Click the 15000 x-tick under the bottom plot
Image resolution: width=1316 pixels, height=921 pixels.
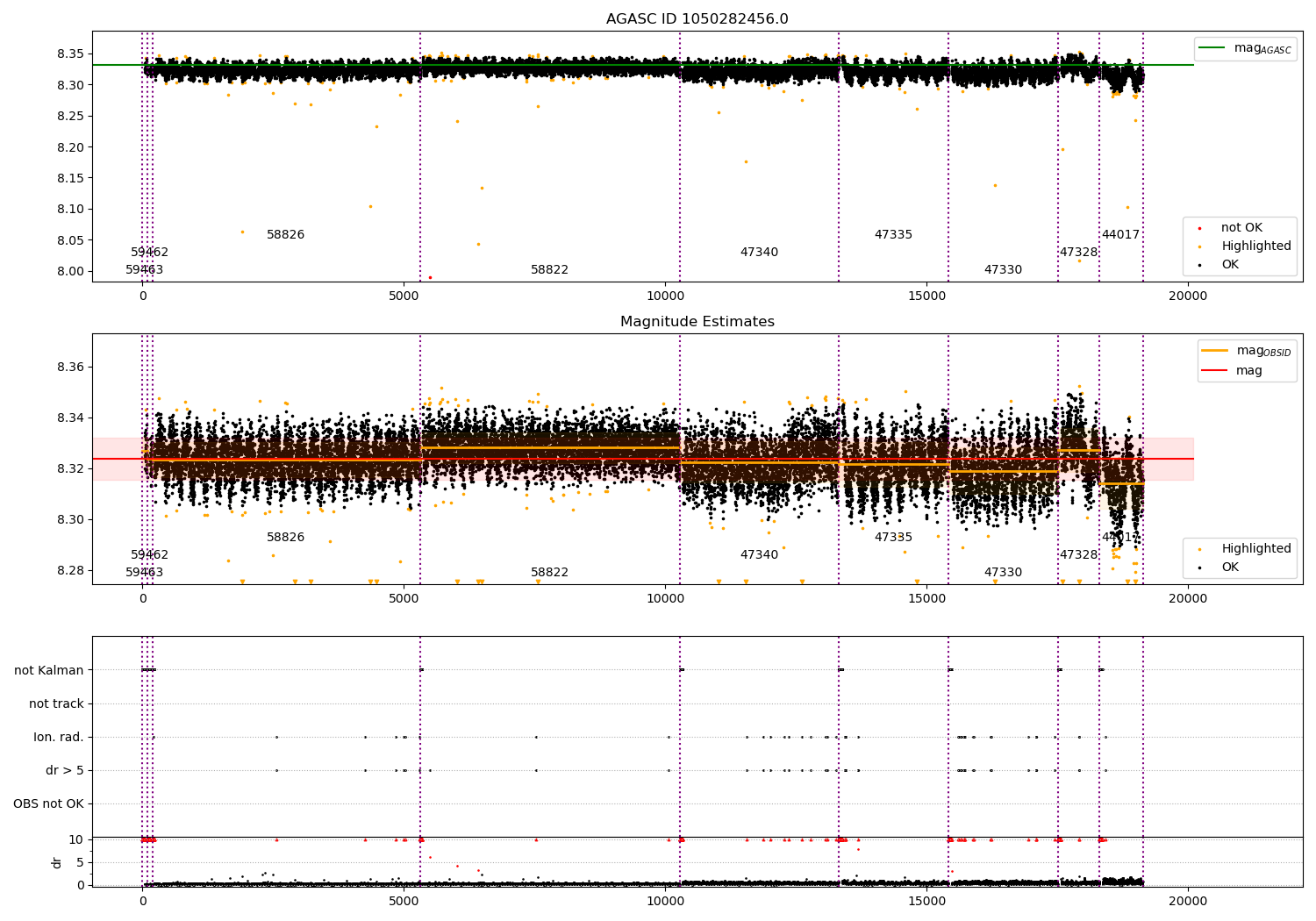926,901
